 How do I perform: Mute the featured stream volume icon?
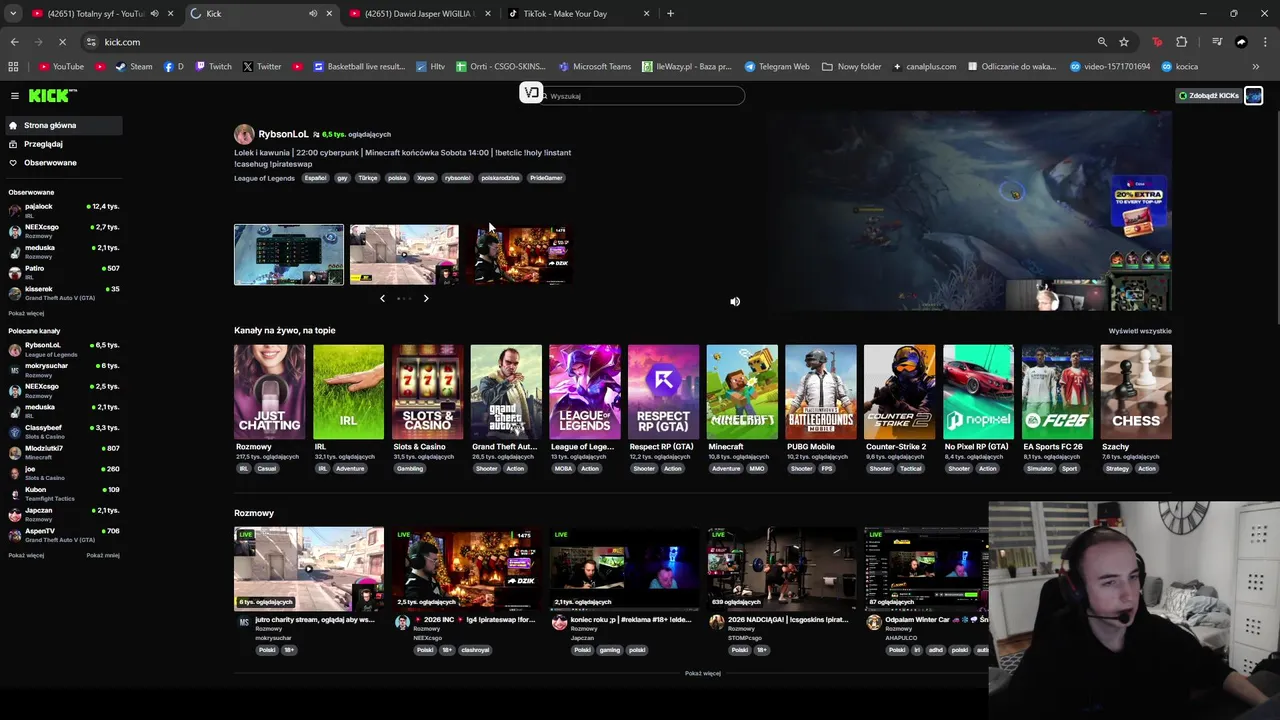pyautogui.click(x=735, y=301)
